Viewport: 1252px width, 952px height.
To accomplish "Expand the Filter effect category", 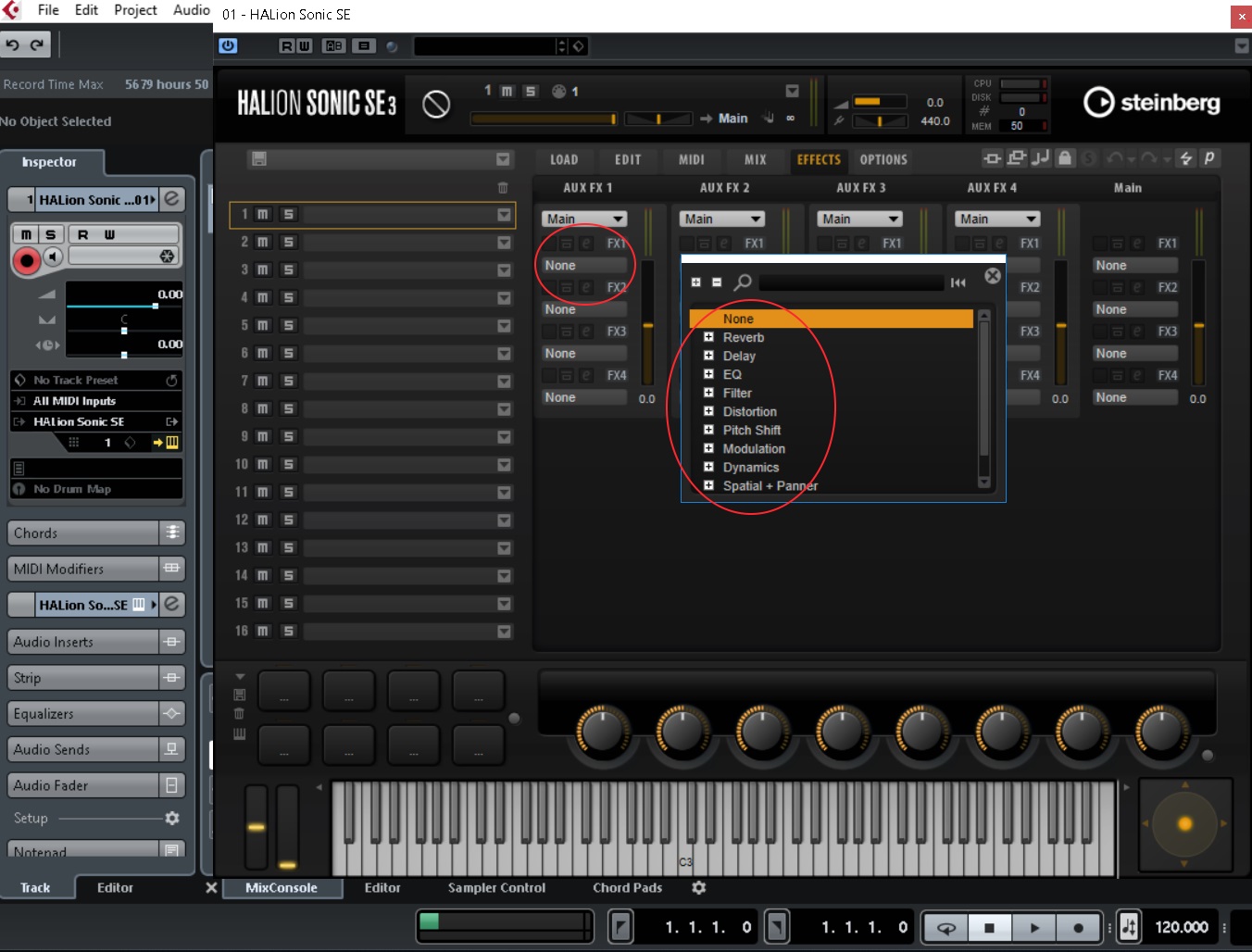I will 708,393.
